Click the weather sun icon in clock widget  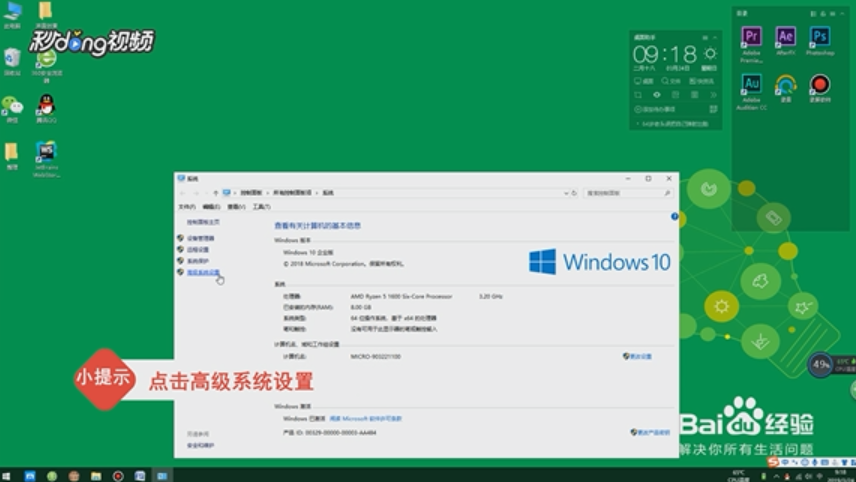point(710,53)
